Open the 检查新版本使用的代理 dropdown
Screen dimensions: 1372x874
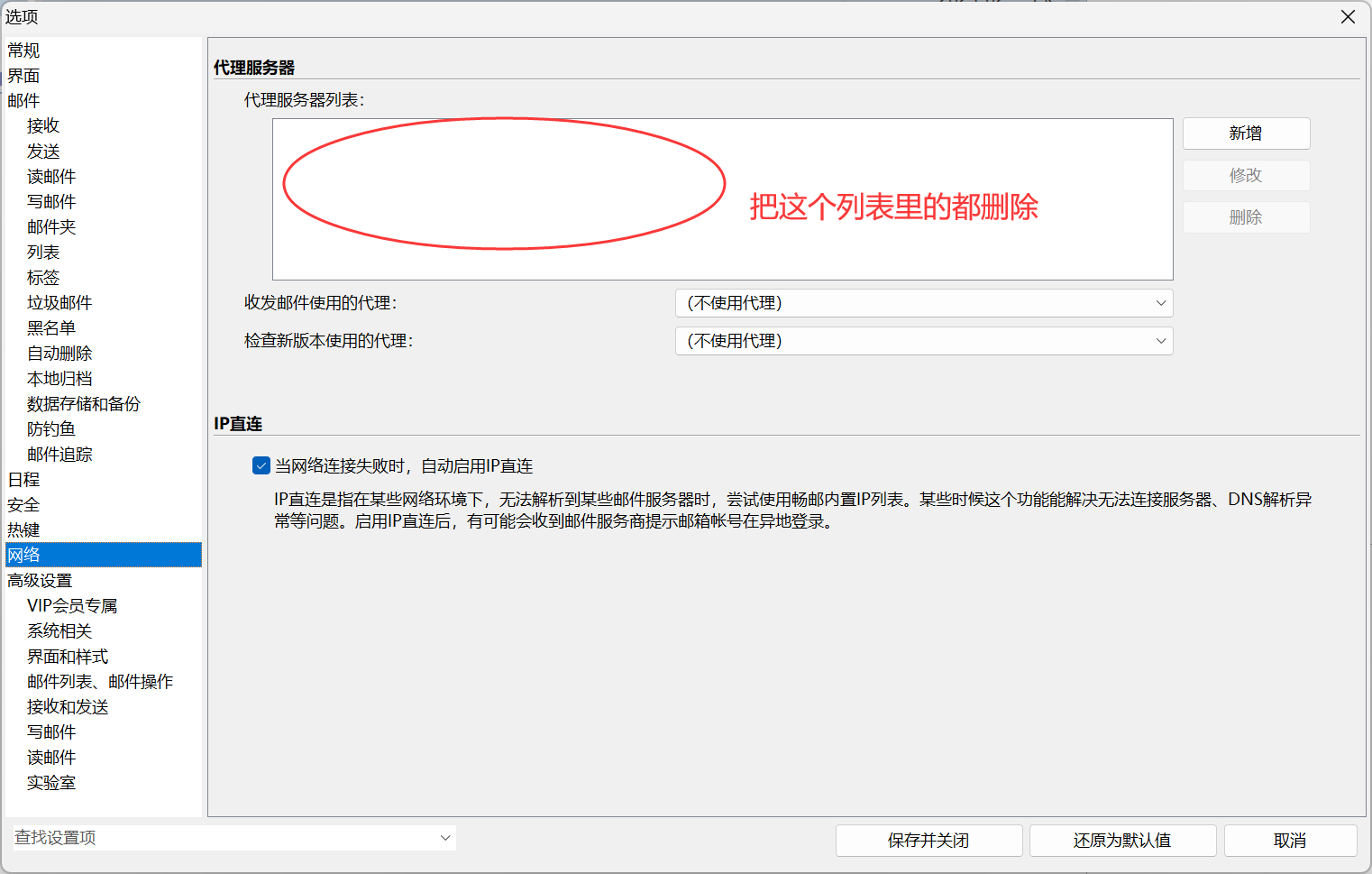click(924, 341)
